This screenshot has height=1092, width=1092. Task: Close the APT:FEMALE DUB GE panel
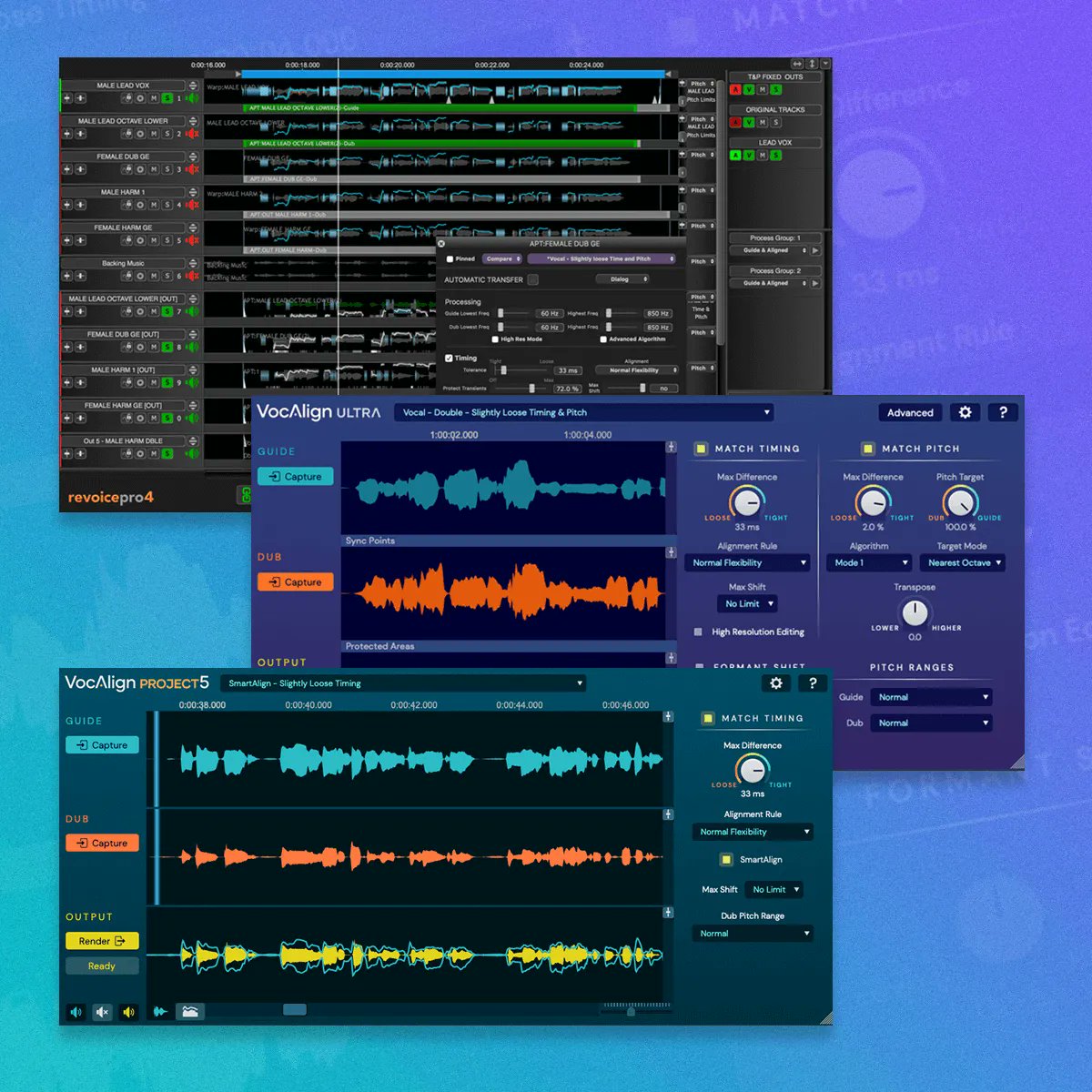441,244
